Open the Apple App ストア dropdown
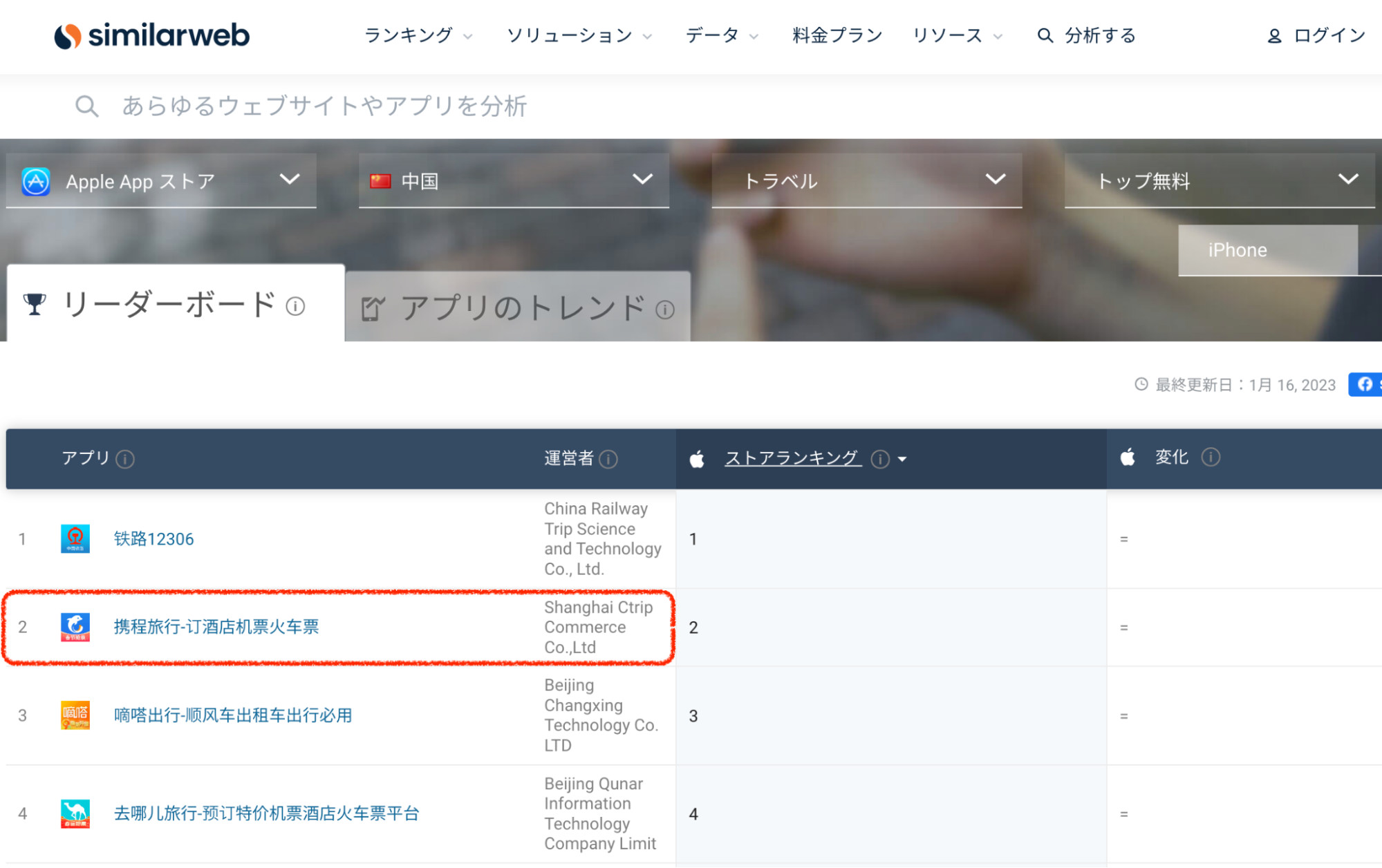This screenshot has height=868, width=1382. pyautogui.click(x=161, y=181)
